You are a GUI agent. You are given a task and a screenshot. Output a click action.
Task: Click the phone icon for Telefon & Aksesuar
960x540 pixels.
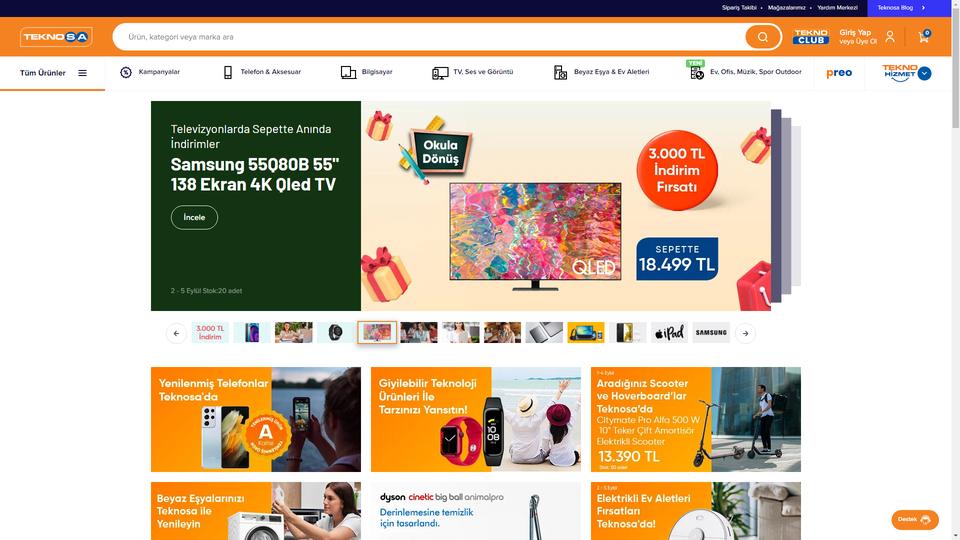click(228, 72)
